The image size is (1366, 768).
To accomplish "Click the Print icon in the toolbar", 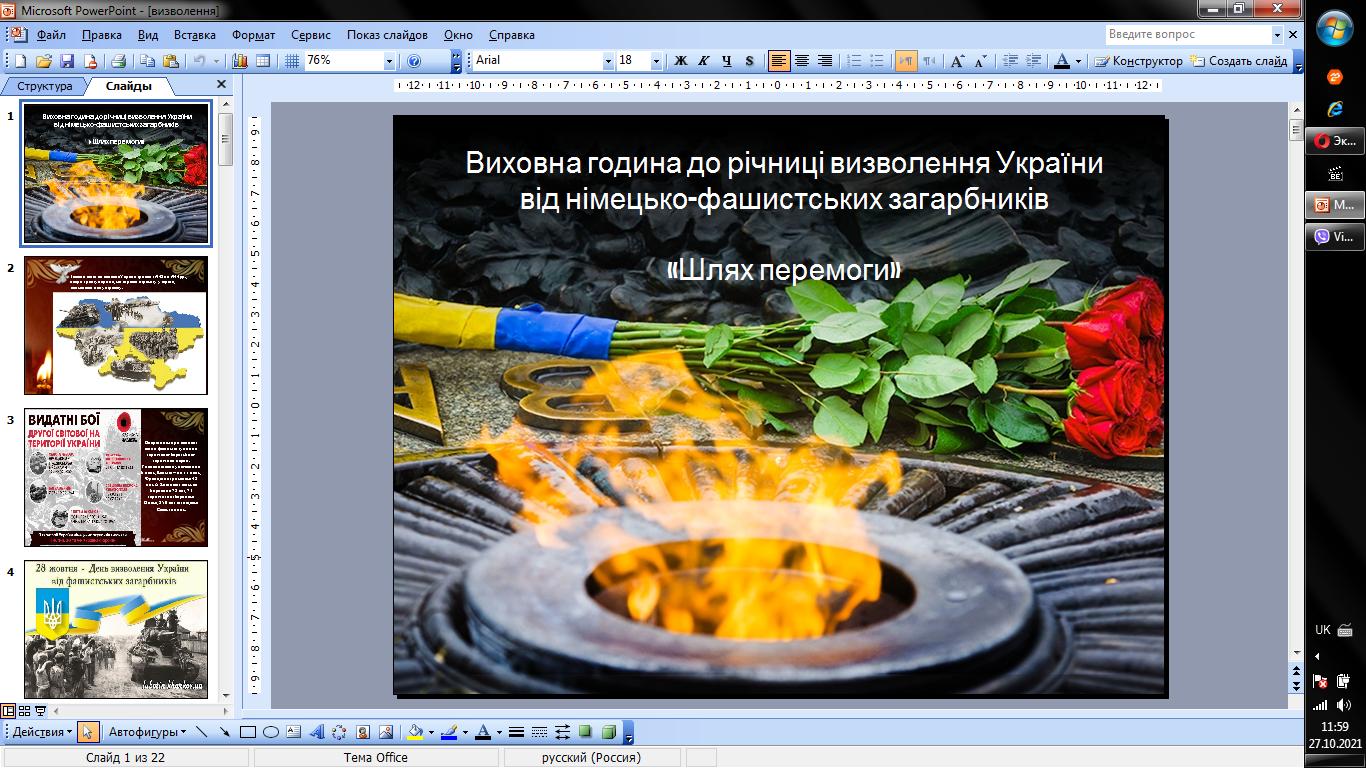I will (118, 61).
